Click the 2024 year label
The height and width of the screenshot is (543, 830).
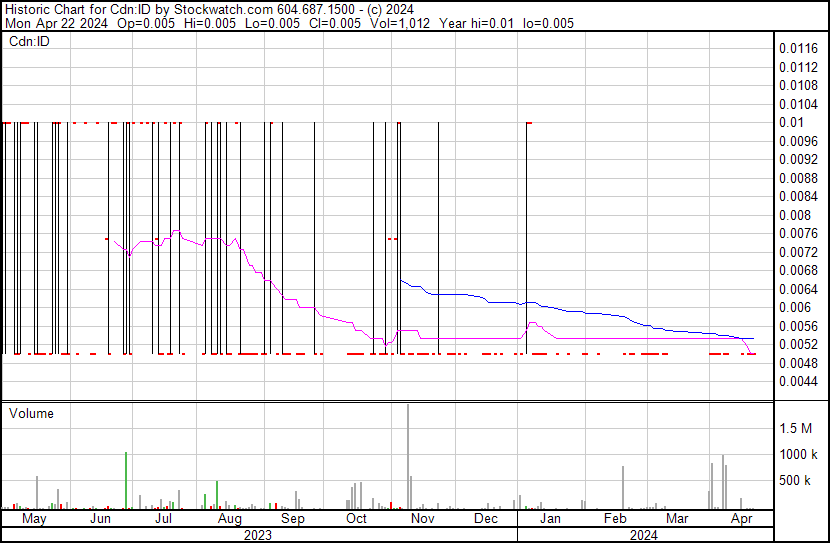tap(643, 535)
